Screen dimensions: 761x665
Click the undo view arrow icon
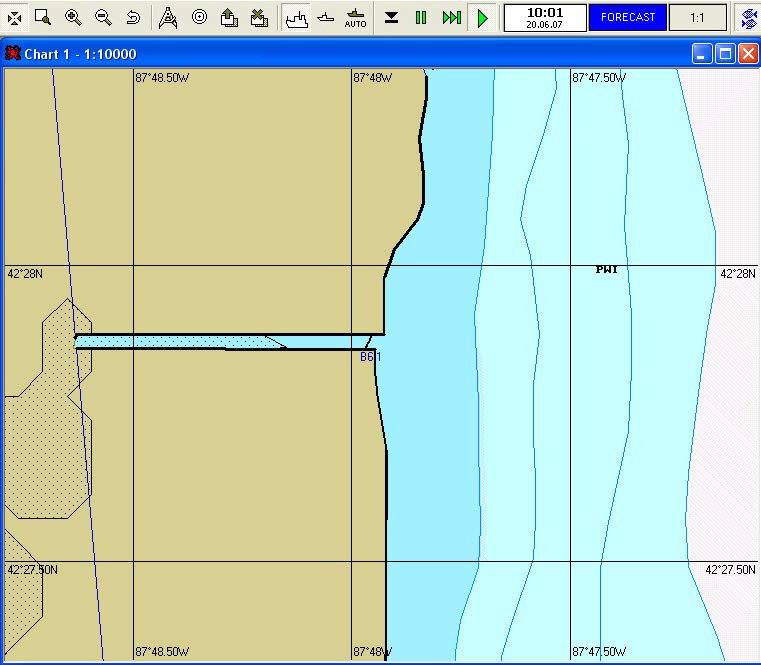click(x=132, y=18)
